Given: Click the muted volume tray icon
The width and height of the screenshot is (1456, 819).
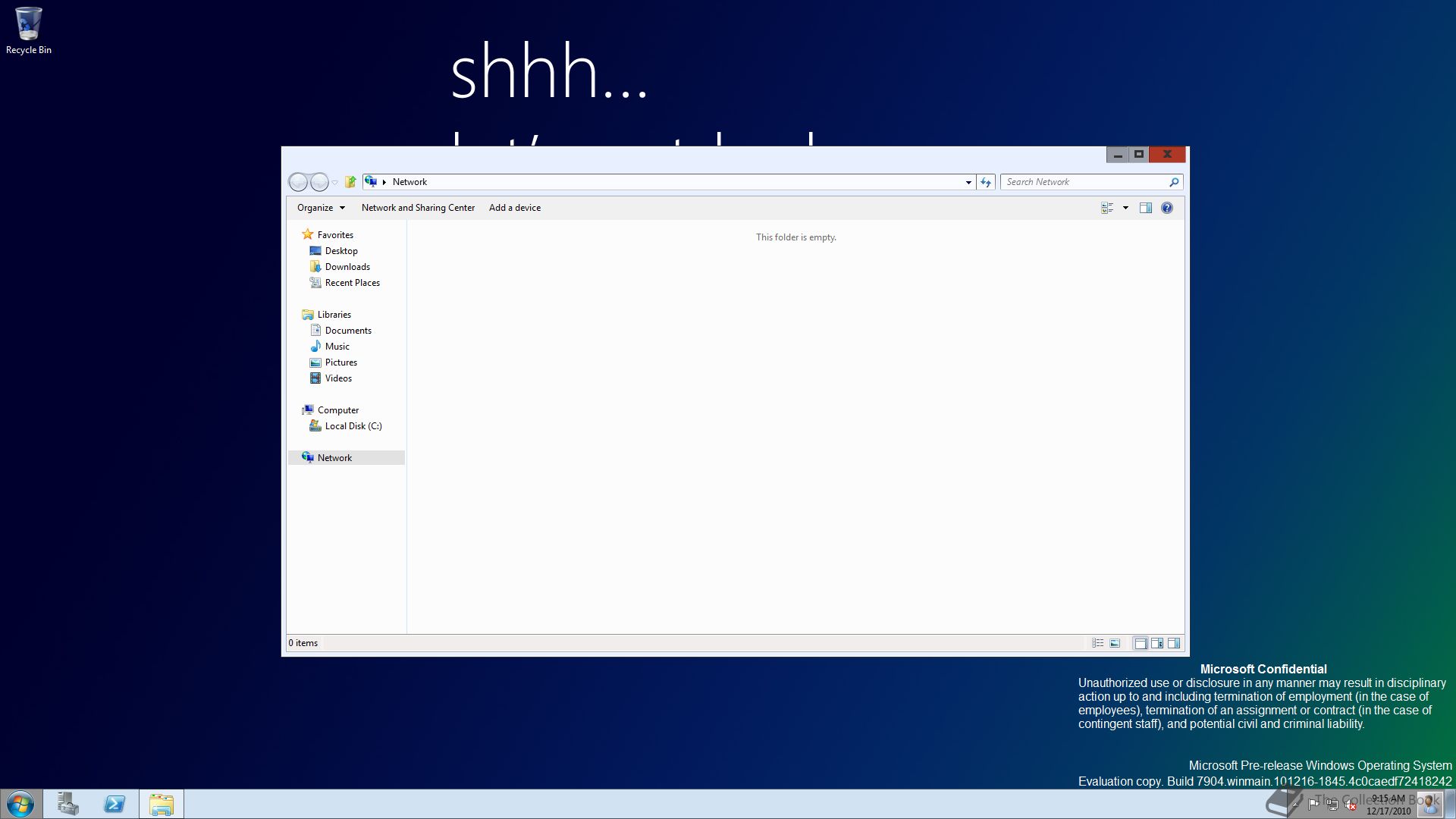Looking at the screenshot, I should click(1351, 805).
